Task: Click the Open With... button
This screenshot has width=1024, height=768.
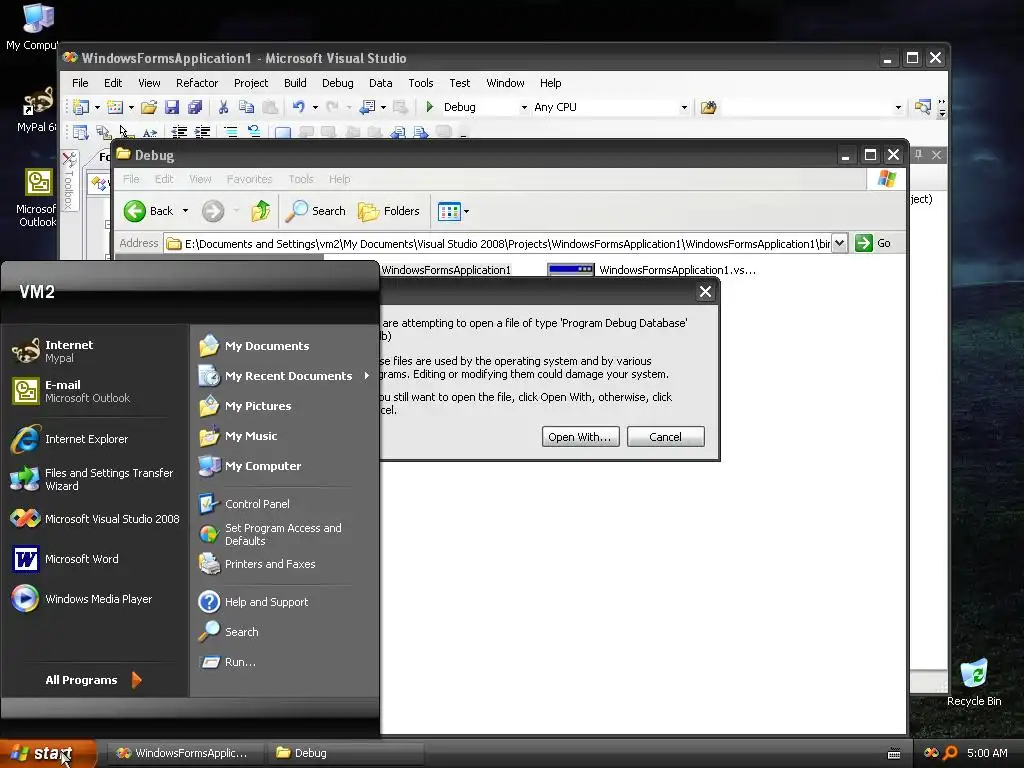Action: click(581, 437)
